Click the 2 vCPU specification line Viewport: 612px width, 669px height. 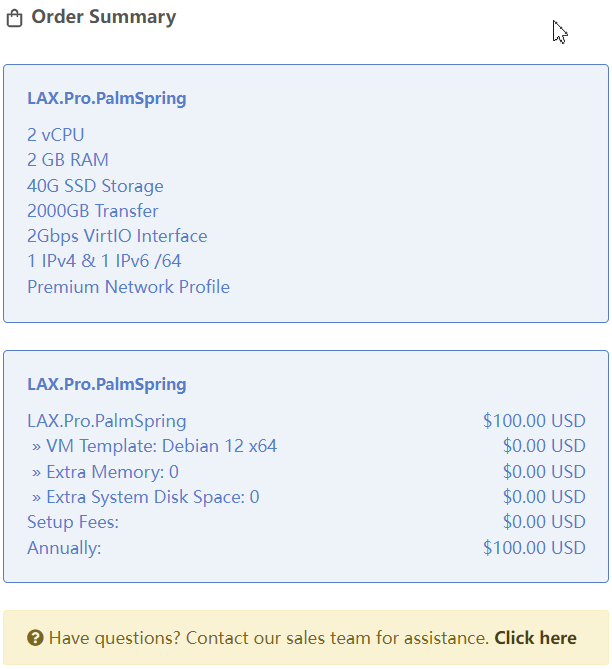tap(56, 135)
